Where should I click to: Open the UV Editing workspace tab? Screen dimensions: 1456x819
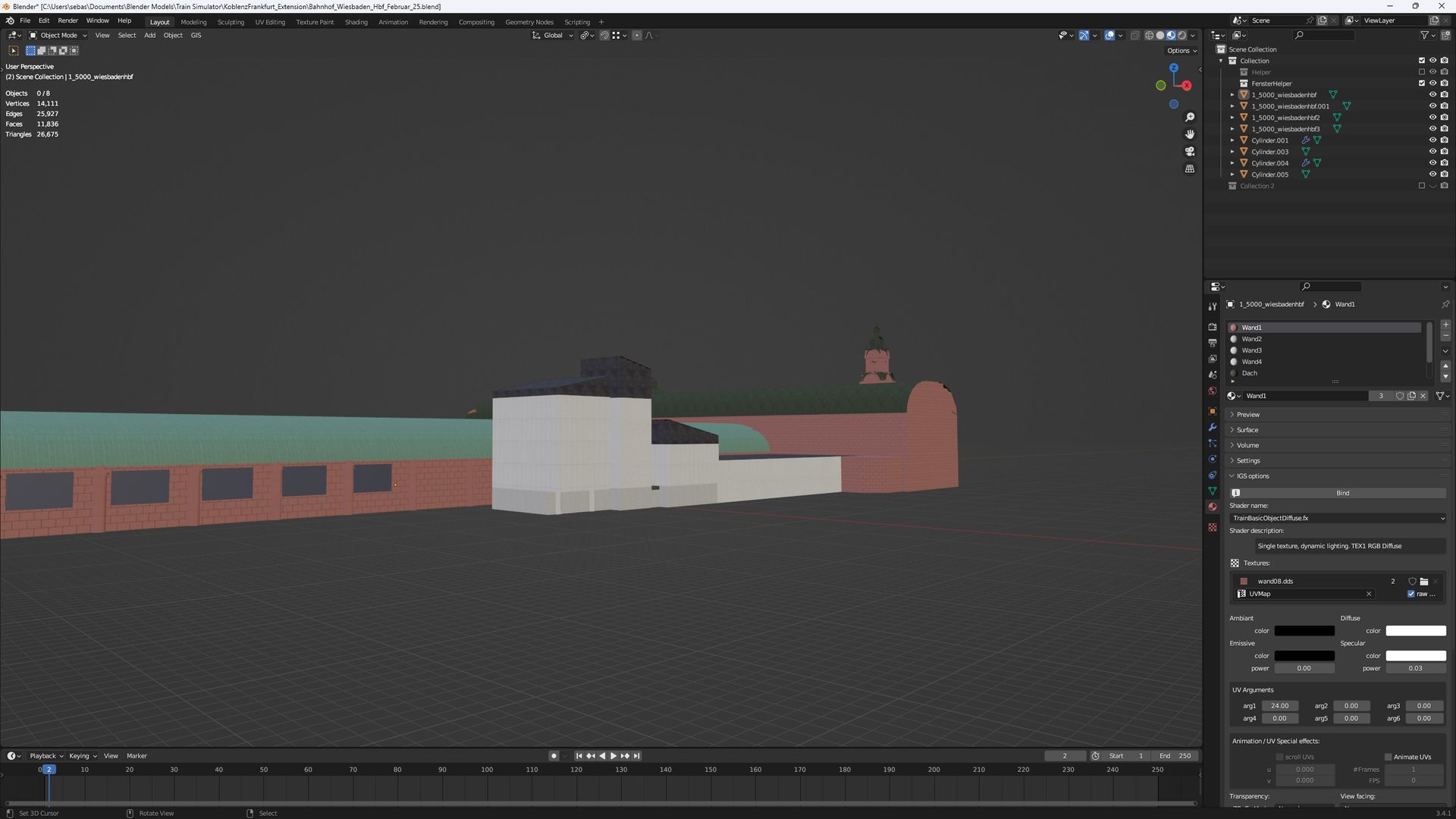click(x=270, y=22)
